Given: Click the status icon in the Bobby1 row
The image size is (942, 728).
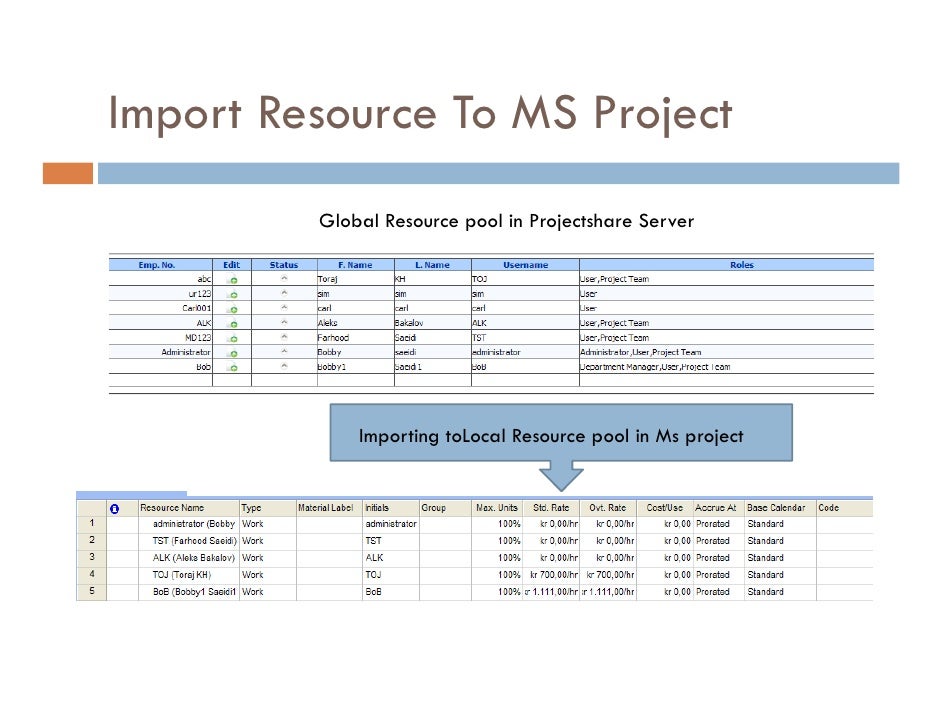Looking at the screenshot, I should click(x=284, y=366).
